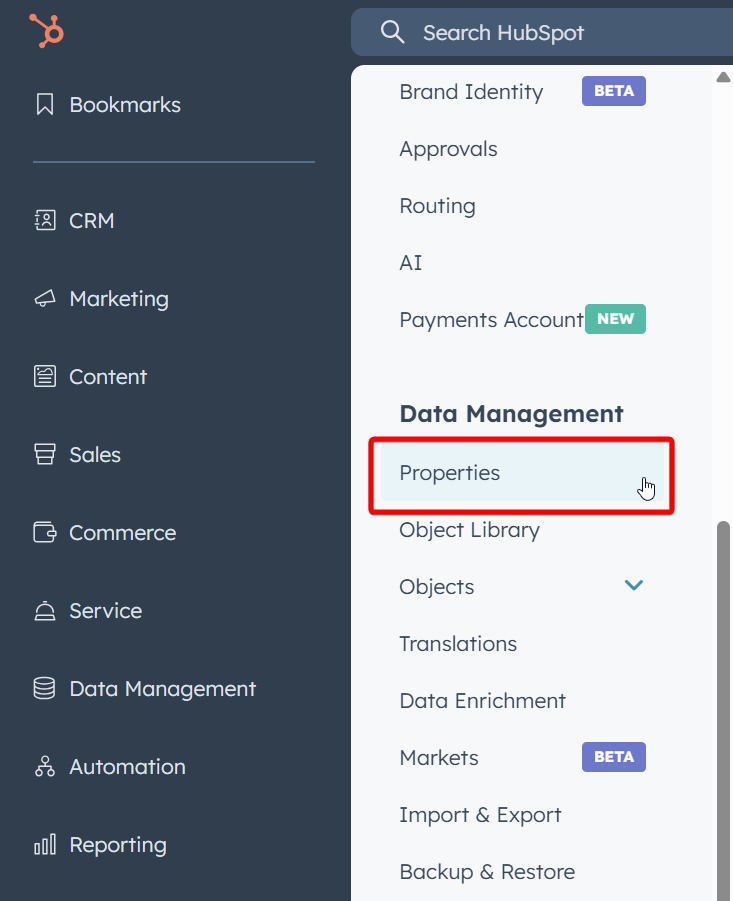The width and height of the screenshot is (733, 901).
Task: Open Object Library settings
Action: 469,530
